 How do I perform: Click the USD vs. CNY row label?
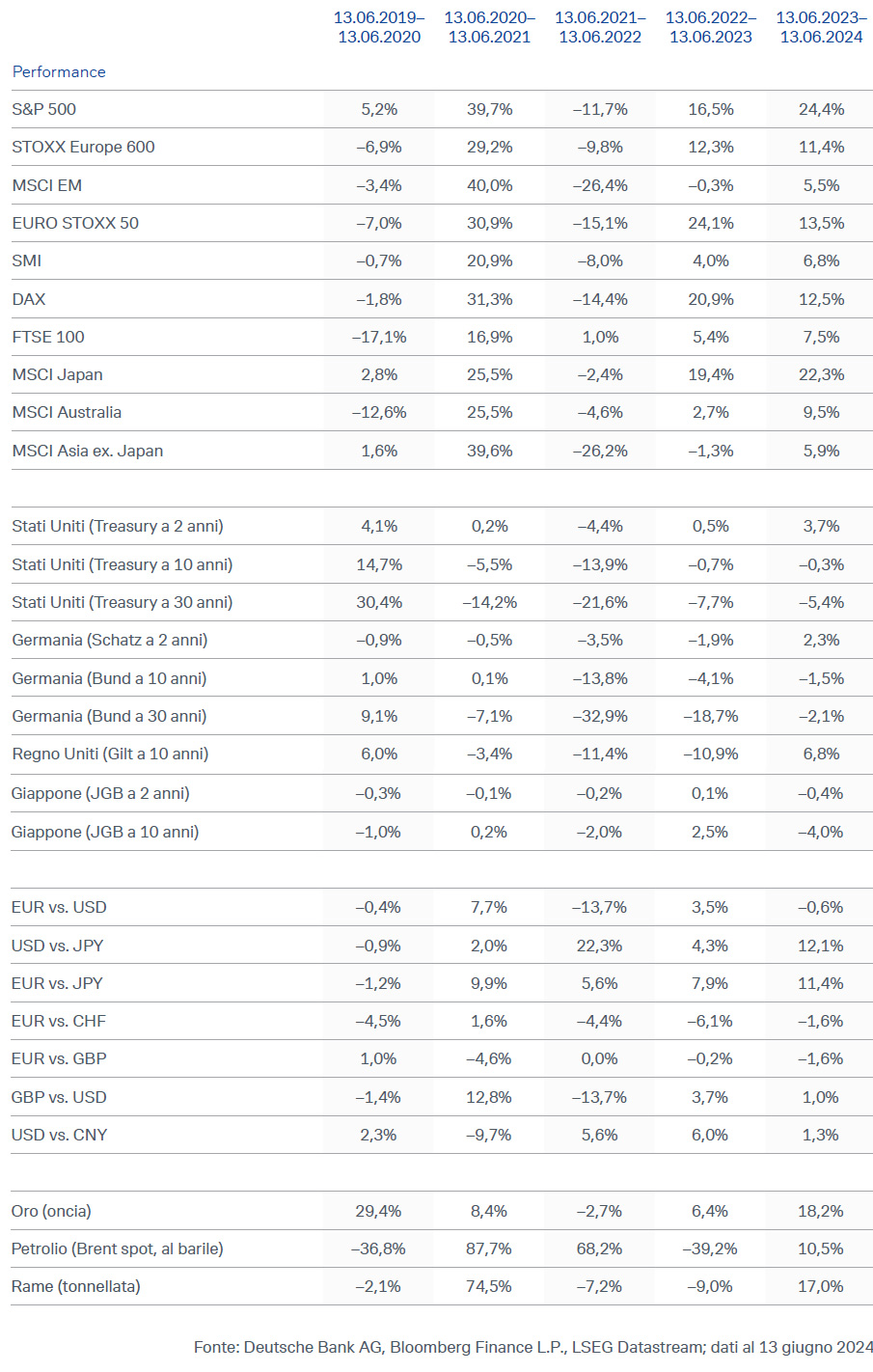pos(59,1135)
